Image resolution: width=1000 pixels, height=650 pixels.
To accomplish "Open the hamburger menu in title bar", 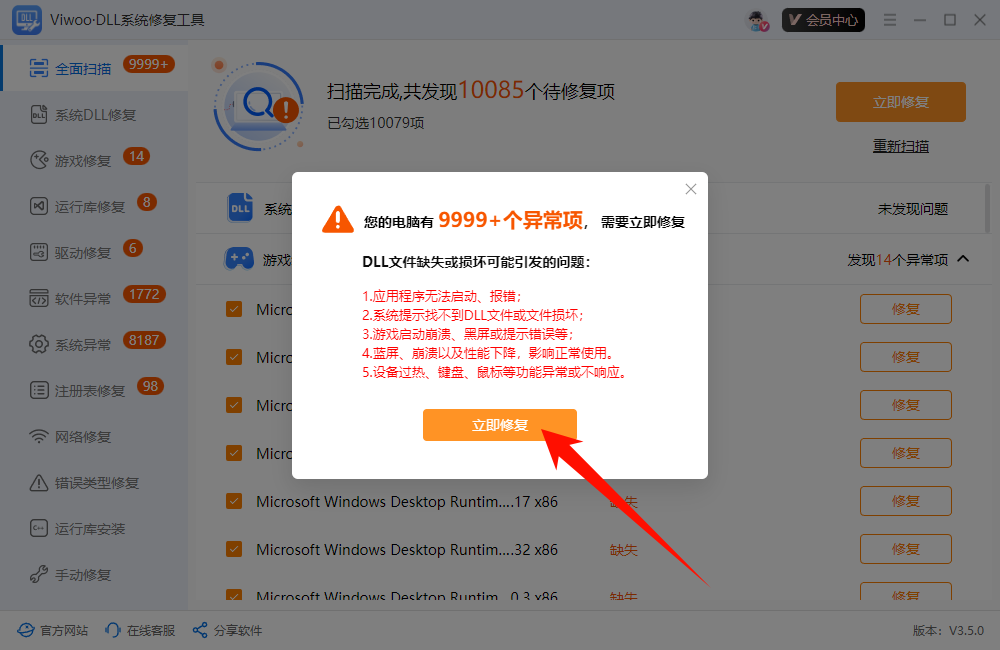I will point(890,20).
